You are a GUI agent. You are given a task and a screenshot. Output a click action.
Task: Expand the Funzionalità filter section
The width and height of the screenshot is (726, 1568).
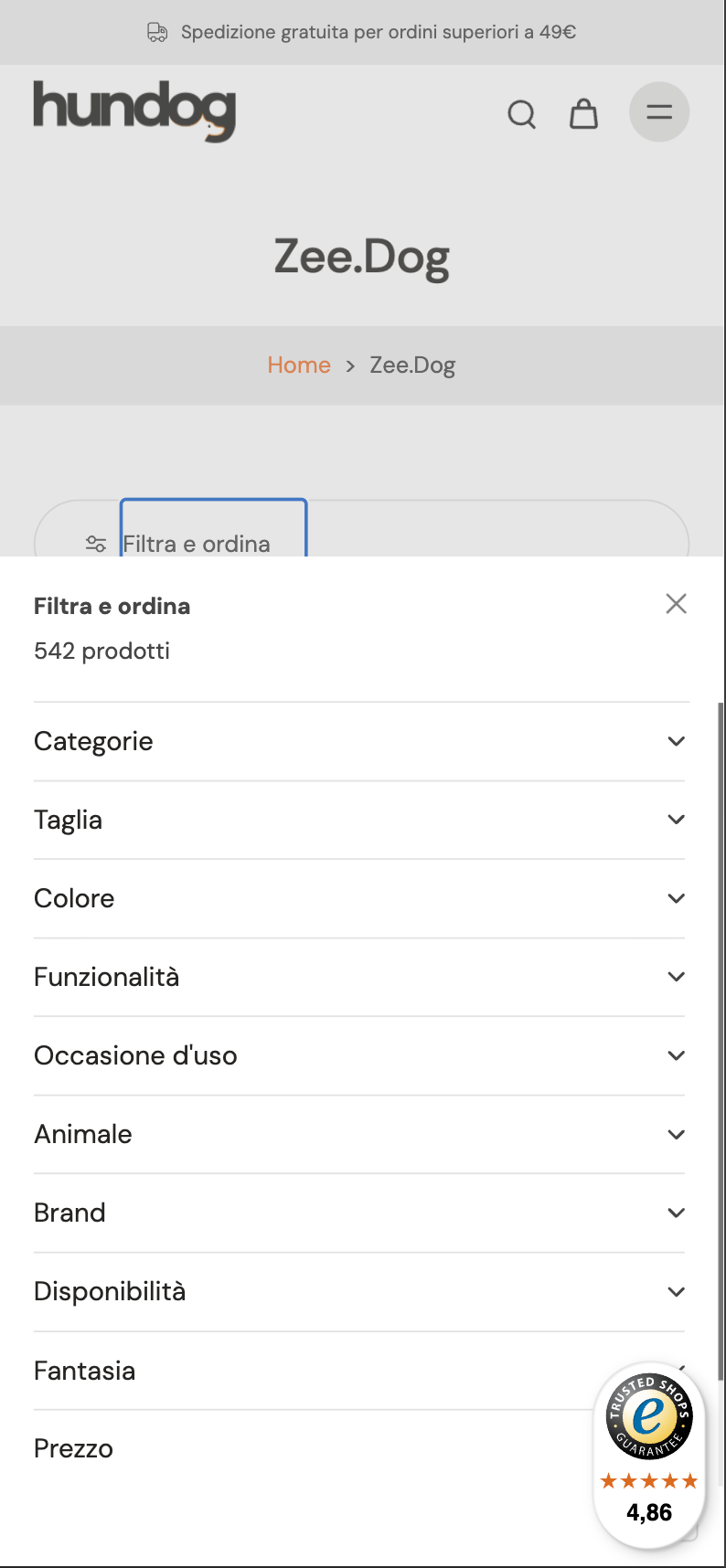pos(359,977)
